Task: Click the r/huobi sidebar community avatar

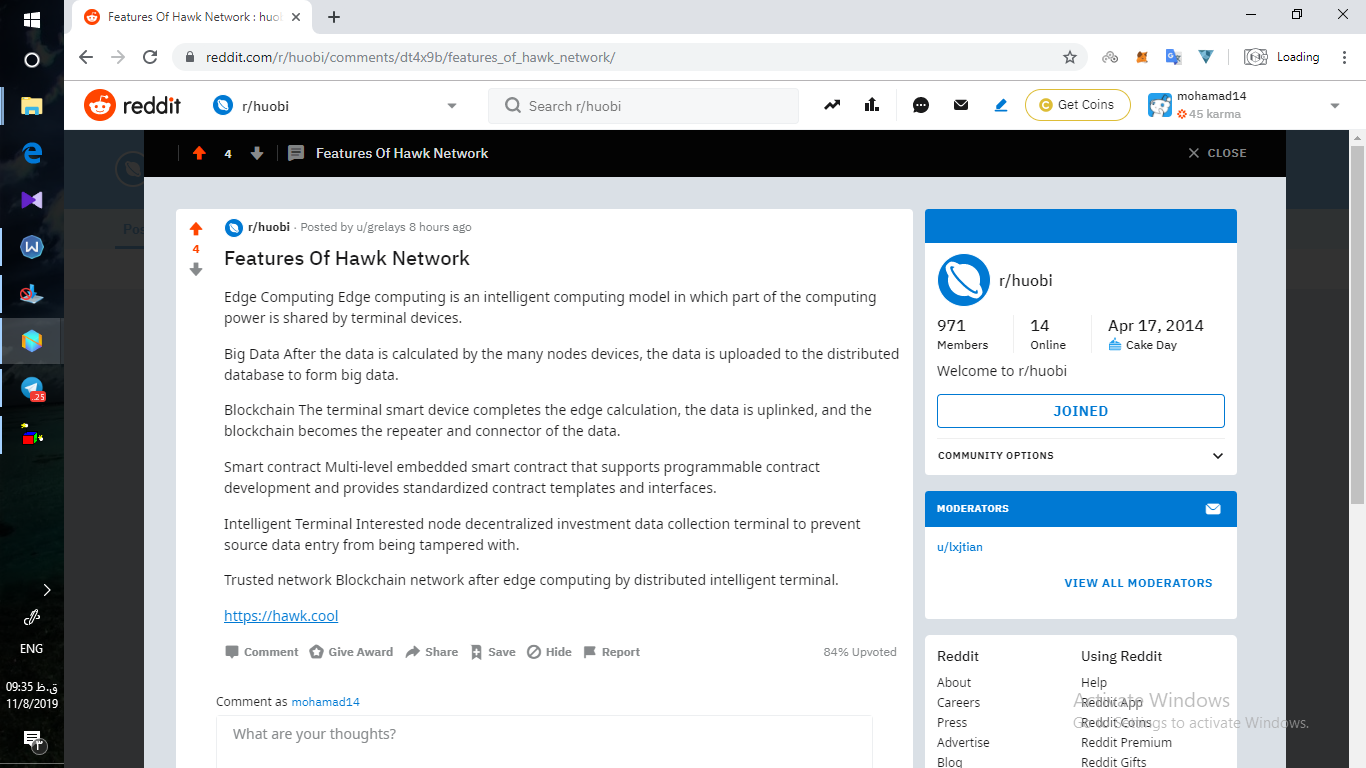Action: coord(964,280)
